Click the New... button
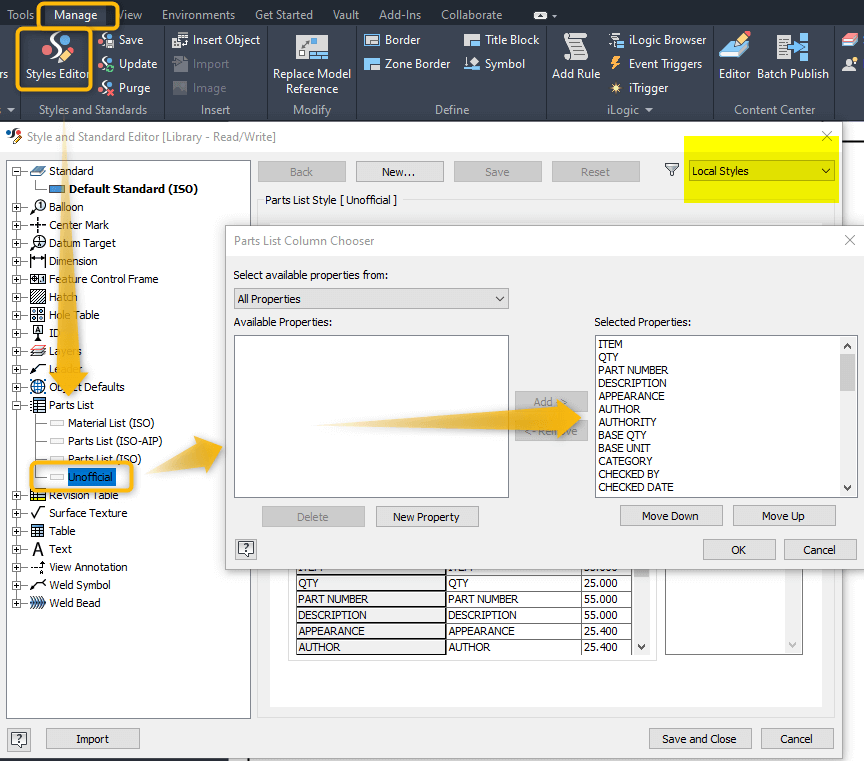 pyautogui.click(x=399, y=172)
